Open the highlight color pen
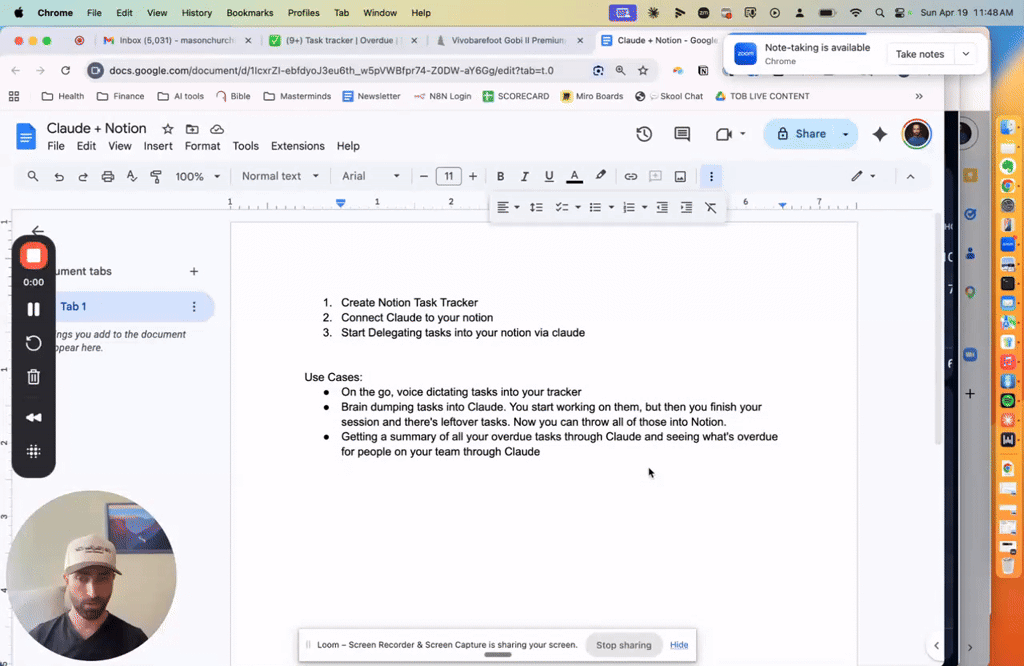1024x666 pixels. coord(600,176)
